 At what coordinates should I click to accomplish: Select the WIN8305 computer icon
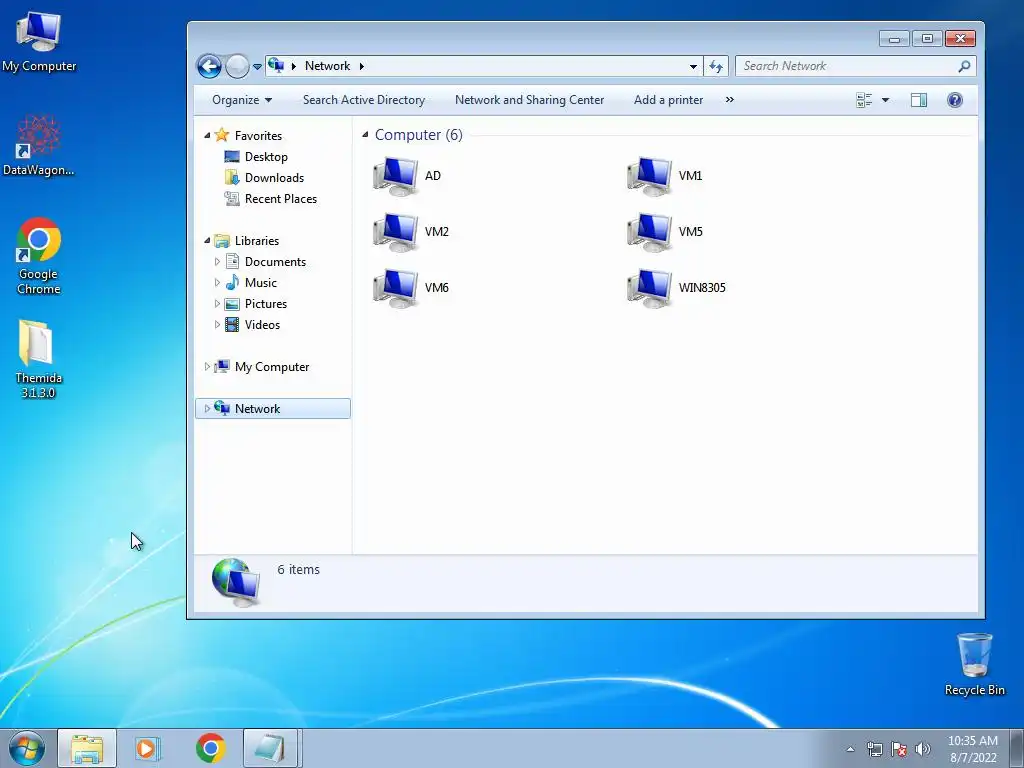[649, 288]
